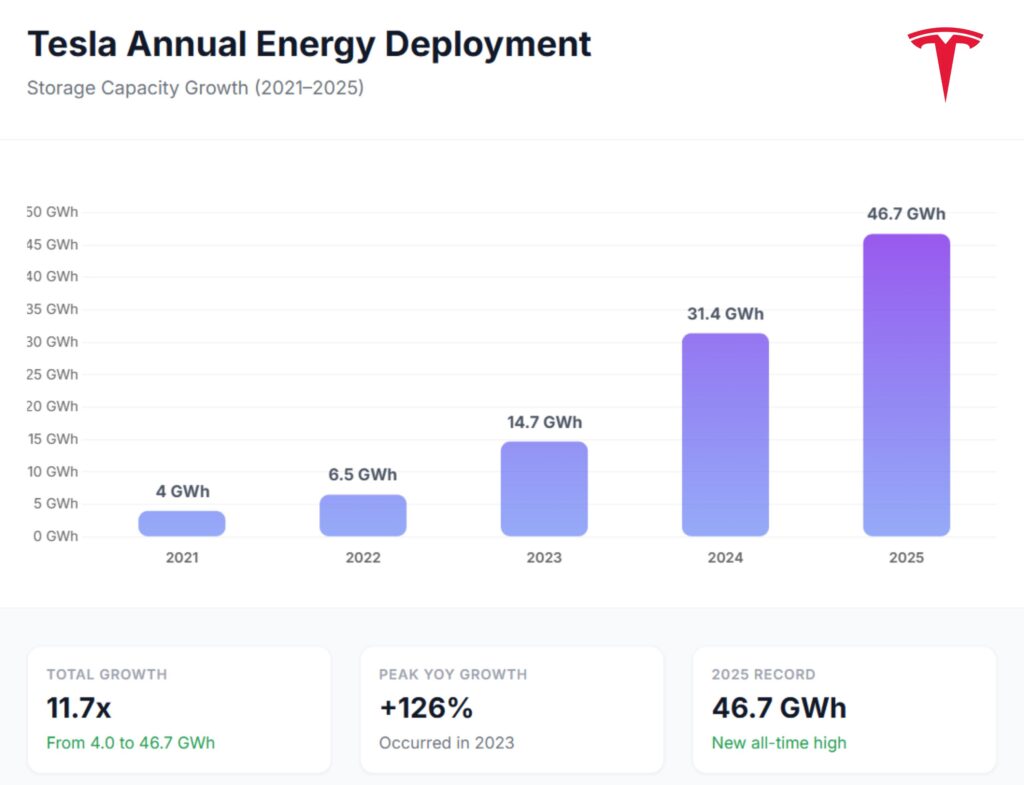Screen dimensions: 1024x785
Task: Click the Tesla Annual Energy Deployment title
Action: tap(309, 44)
